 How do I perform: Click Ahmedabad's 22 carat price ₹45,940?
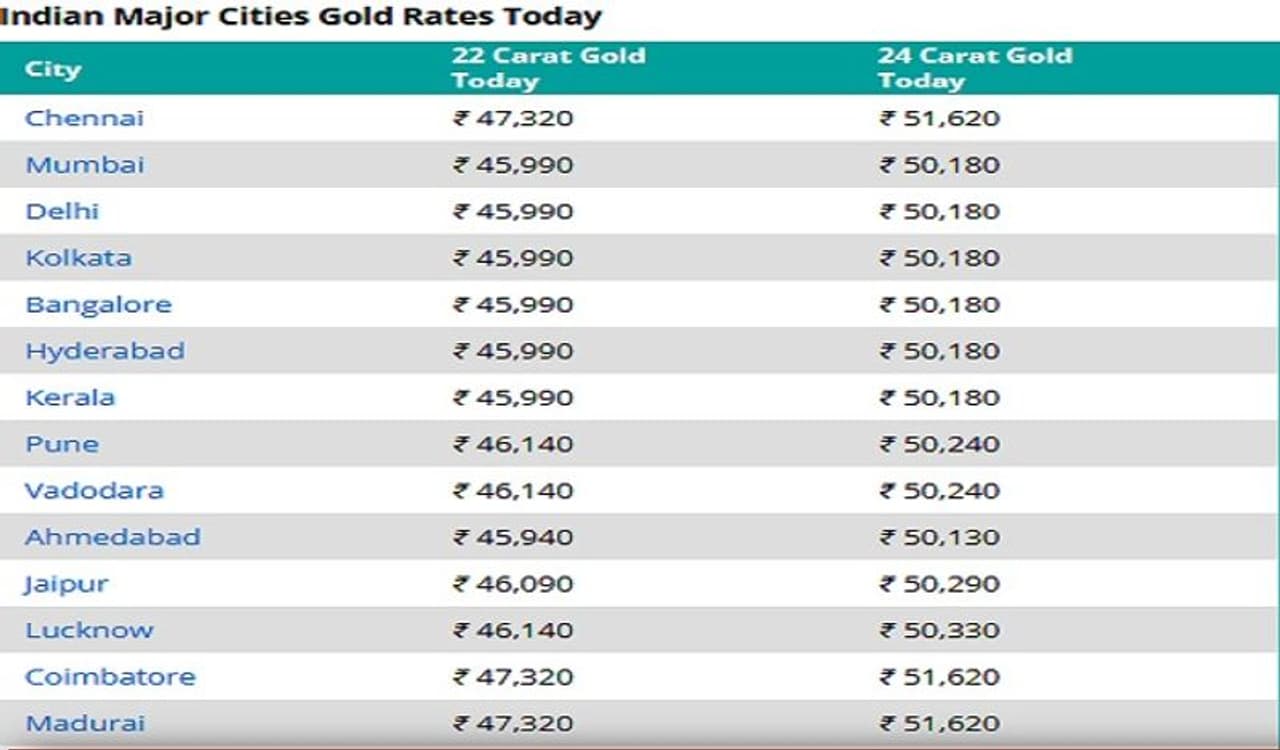click(x=513, y=537)
